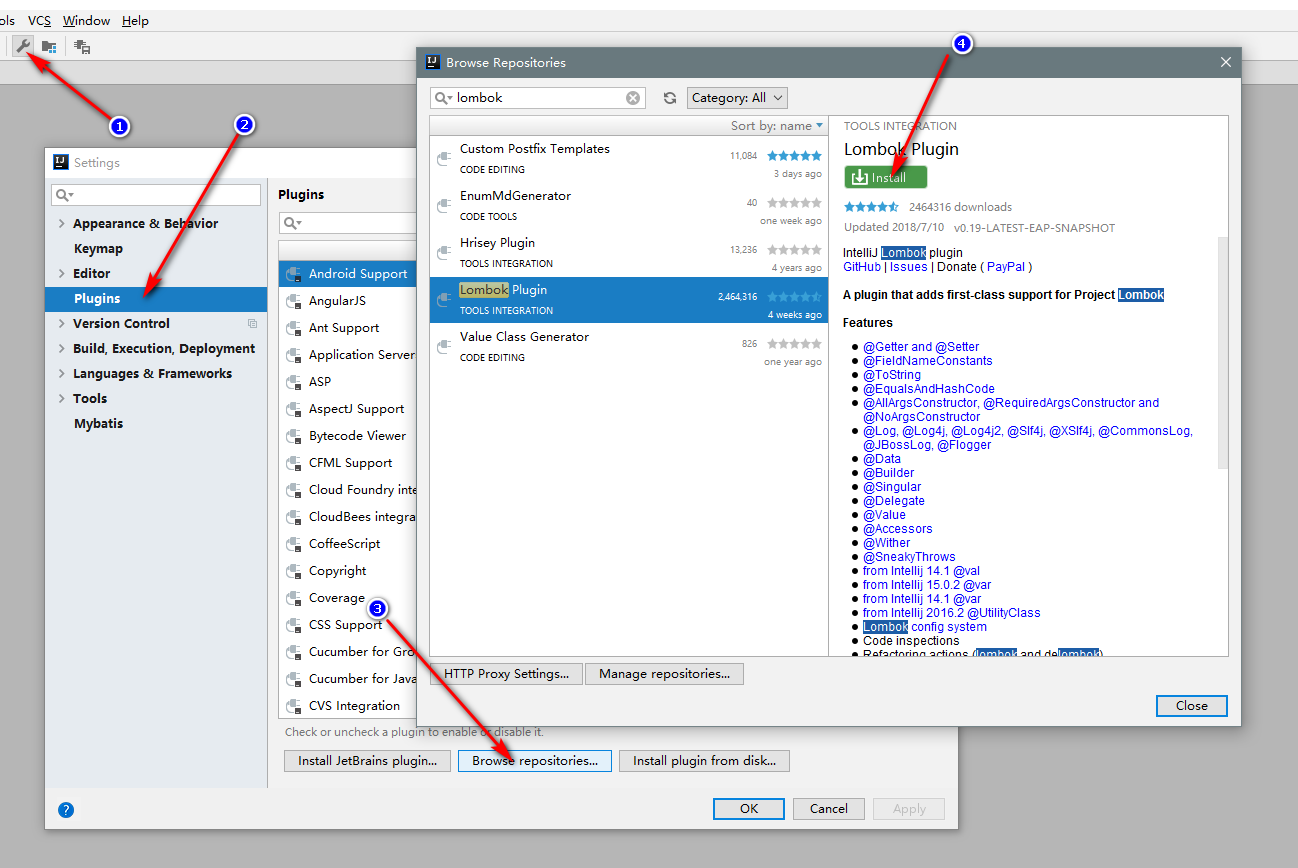The image size is (1298, 868).
Task: Open the Window menu
Action: 87,21
